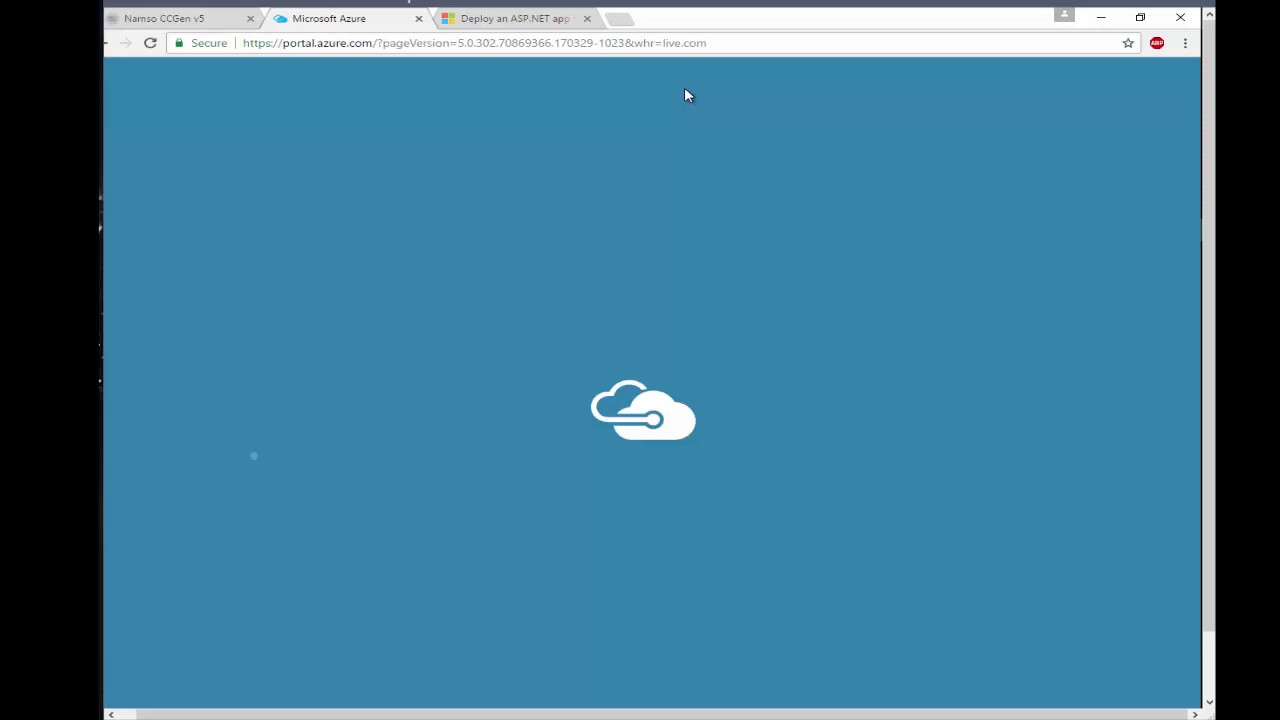The image size is (1280, 720).
Task: Click the horizontal scrollbar right arrow
Action: (1194, 714)
